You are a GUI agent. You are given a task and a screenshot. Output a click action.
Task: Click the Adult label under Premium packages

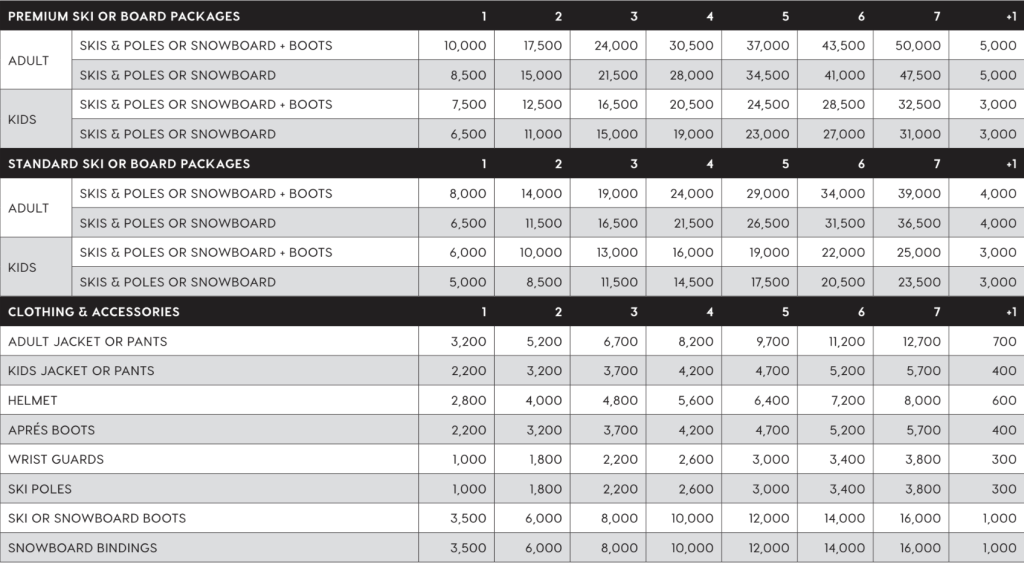[29, 60]
